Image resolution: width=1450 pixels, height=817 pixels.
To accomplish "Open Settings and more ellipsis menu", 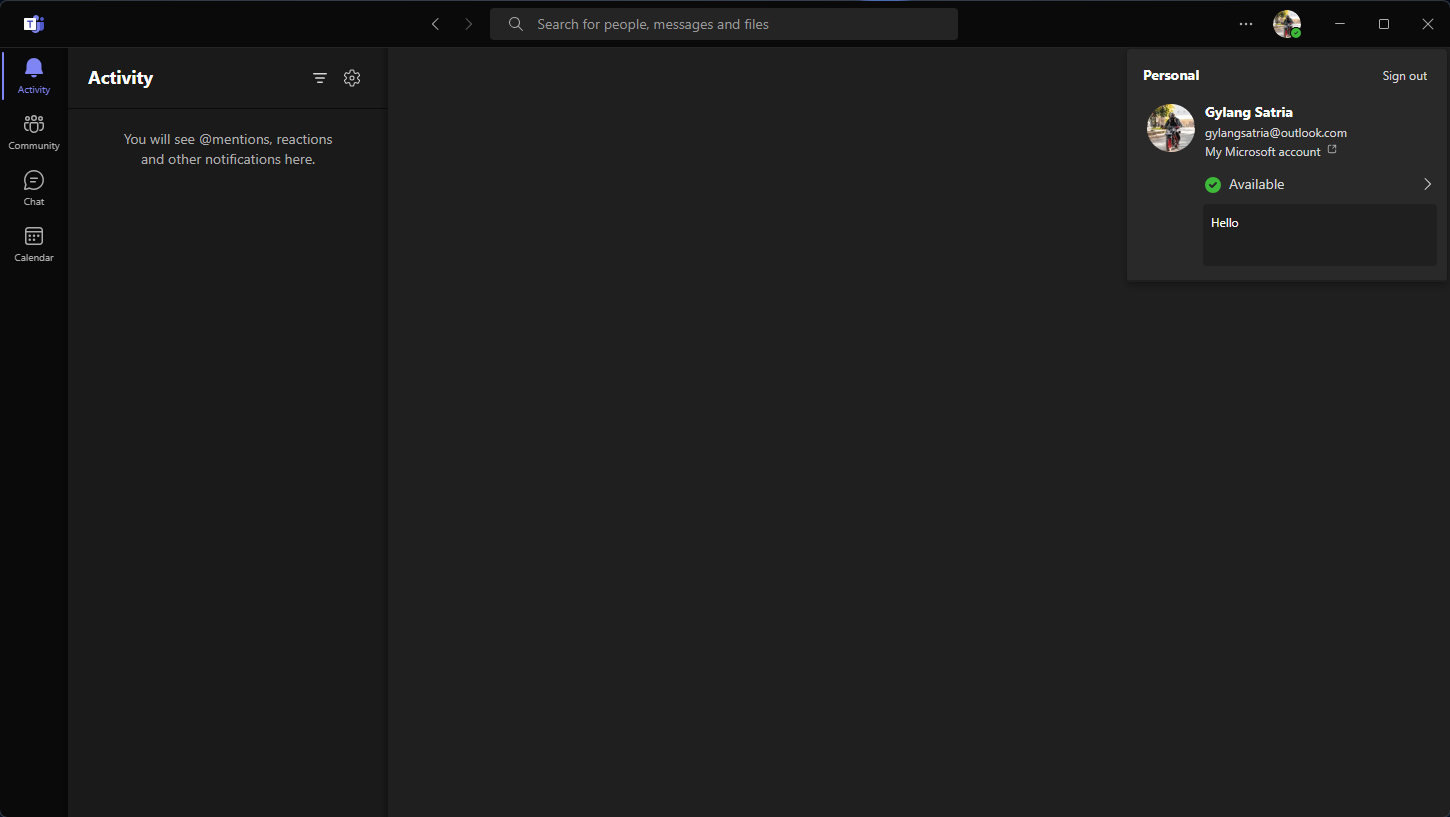I will click(x=1246, y=24).
